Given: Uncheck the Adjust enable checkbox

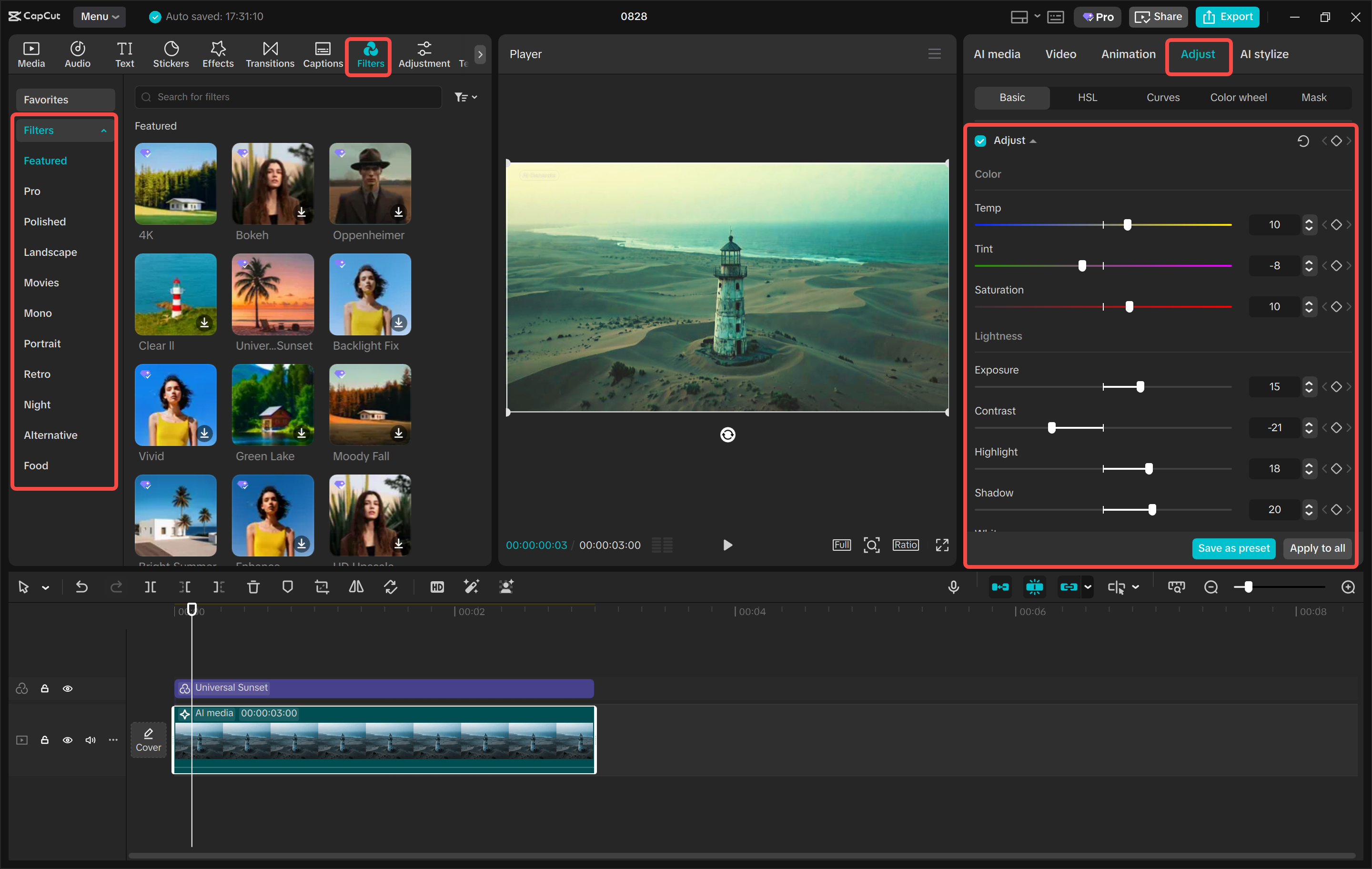Looking at the screenshot, I should (980, 140).
